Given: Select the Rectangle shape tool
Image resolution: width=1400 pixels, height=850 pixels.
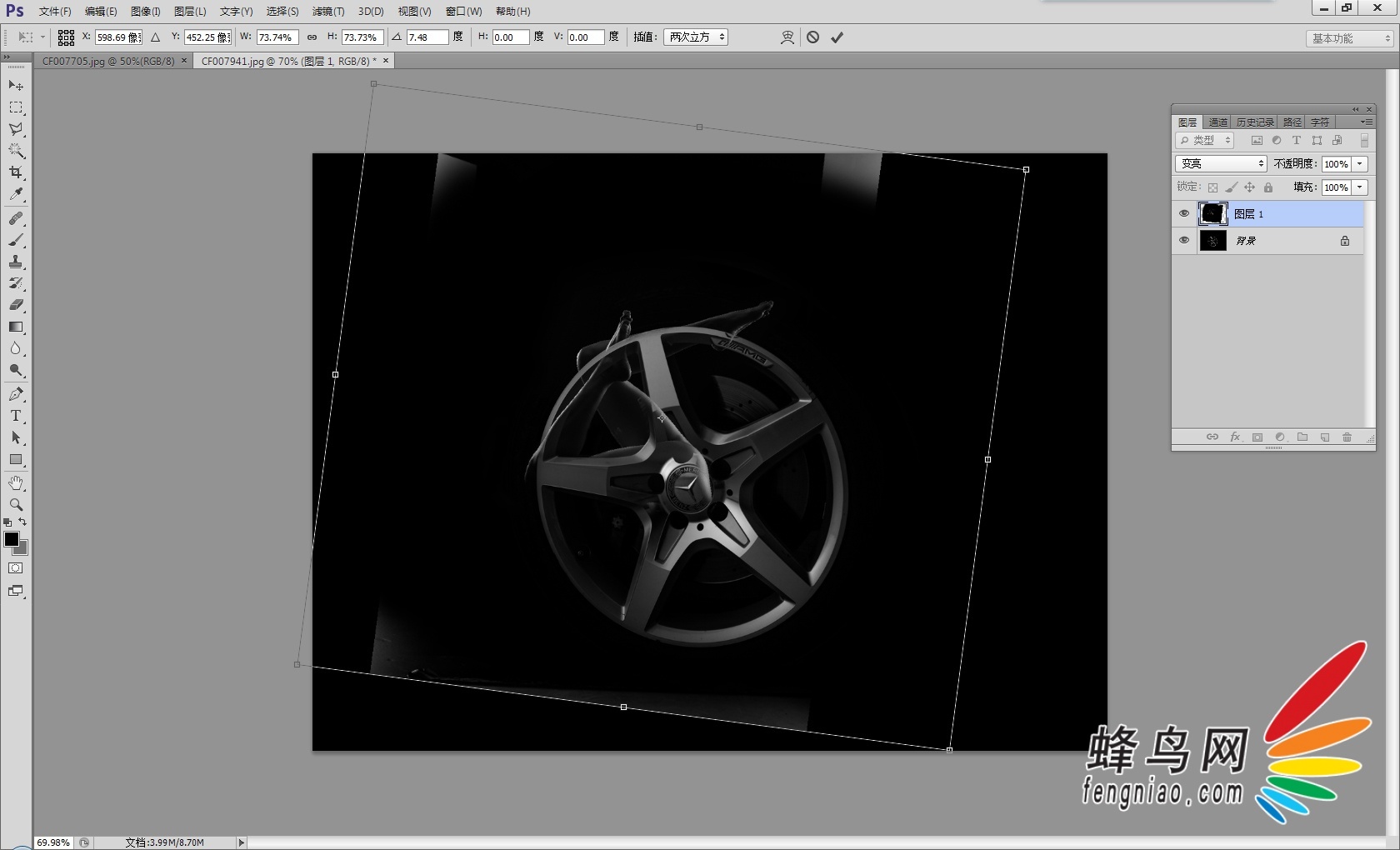Looking at the screenshot, I should point(16,459).
